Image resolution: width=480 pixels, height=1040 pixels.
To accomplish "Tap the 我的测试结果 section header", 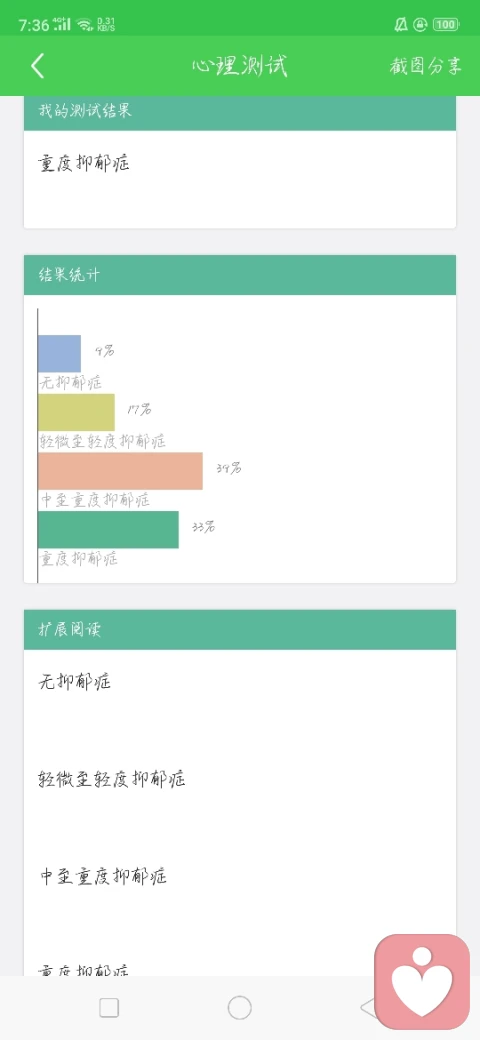I will click(x=240, y=113).
